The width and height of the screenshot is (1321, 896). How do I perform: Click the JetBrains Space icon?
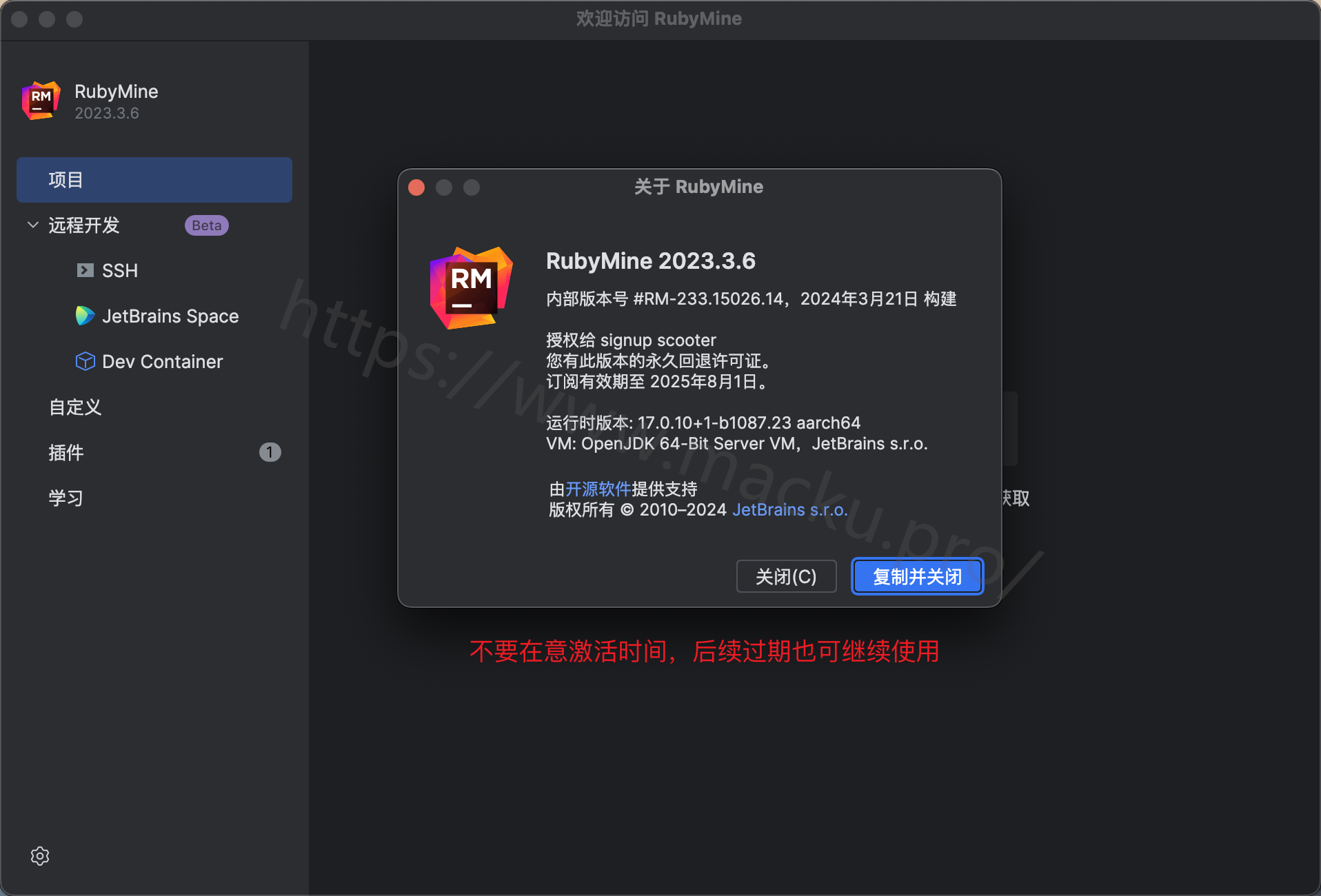point(85,316)
